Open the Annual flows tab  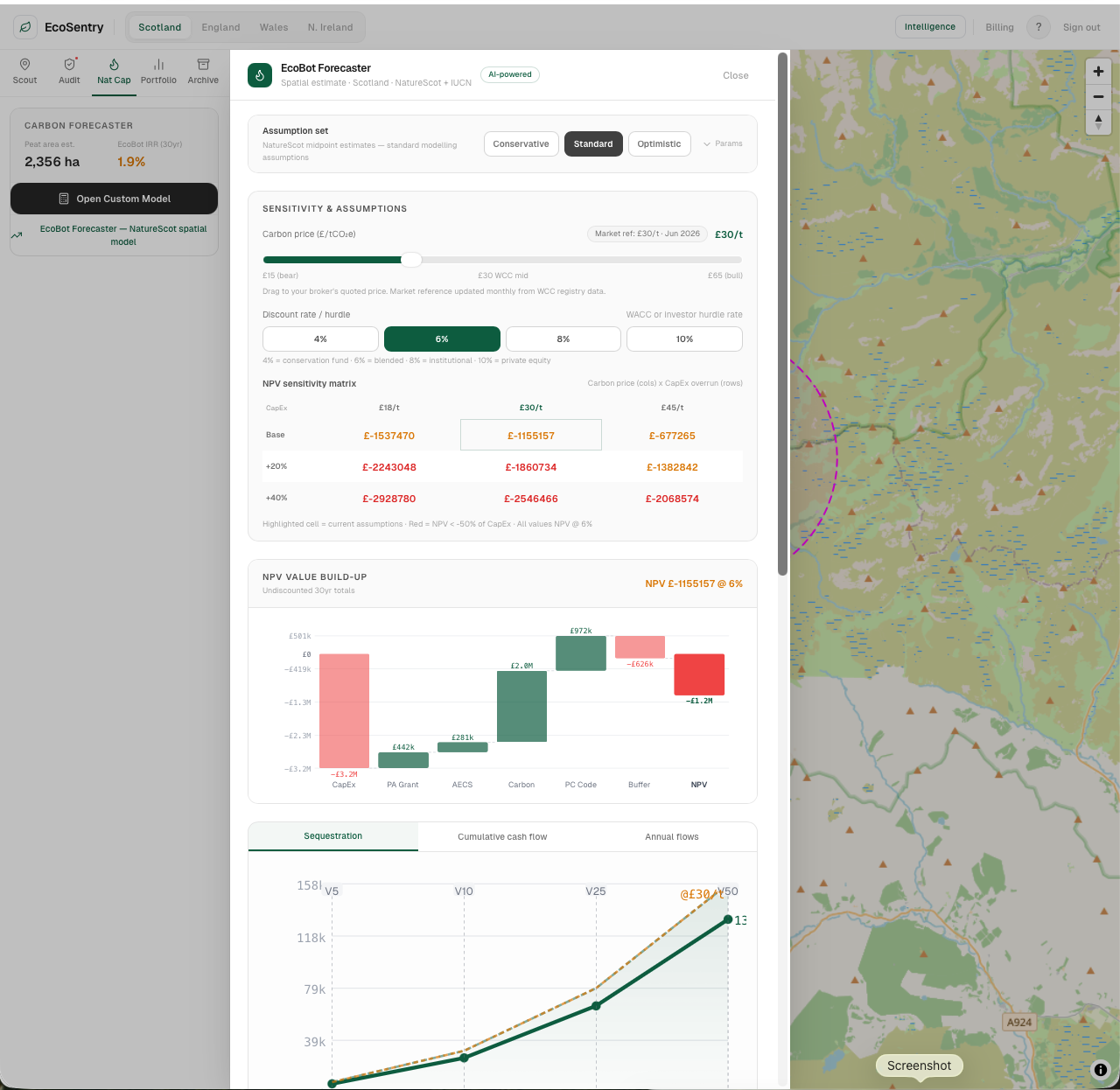click(x=672, y=836)
